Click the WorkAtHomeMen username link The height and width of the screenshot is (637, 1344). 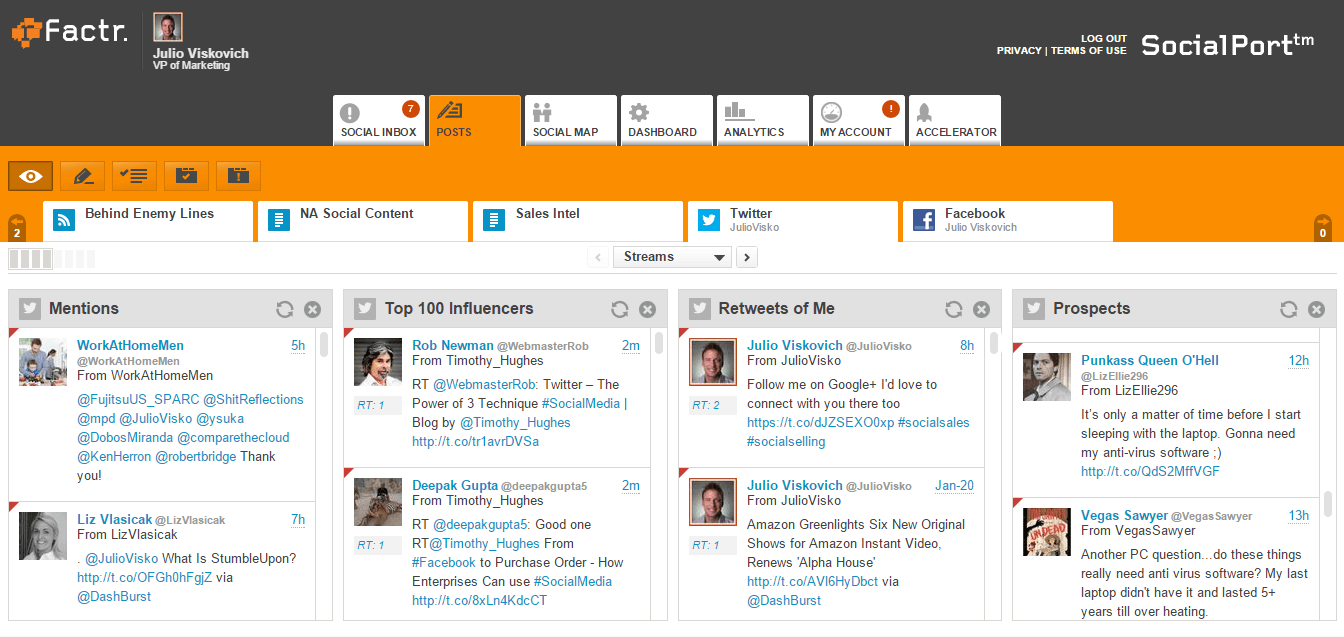(130, 346)
